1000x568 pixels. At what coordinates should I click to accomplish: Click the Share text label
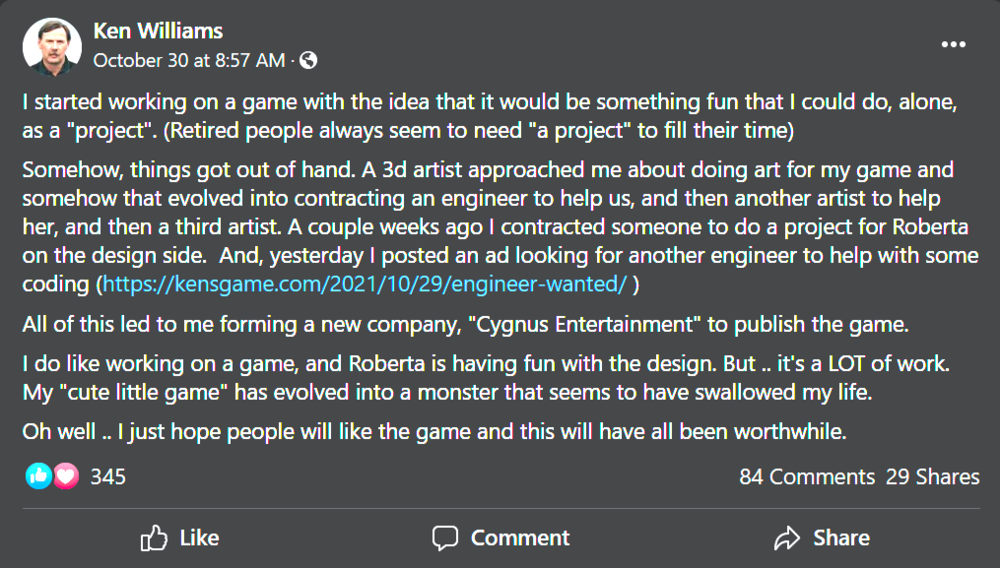pyautogui.click(x=841, y=538)
